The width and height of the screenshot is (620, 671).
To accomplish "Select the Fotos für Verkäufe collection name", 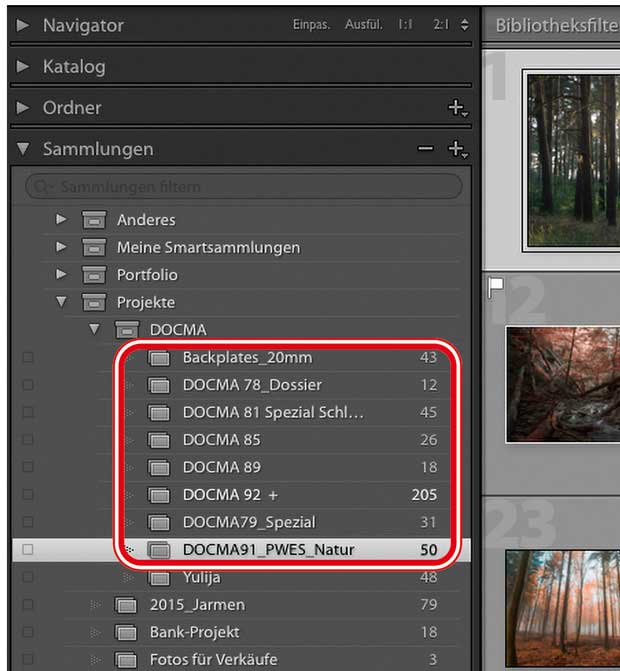I will (x=214, y=659).
